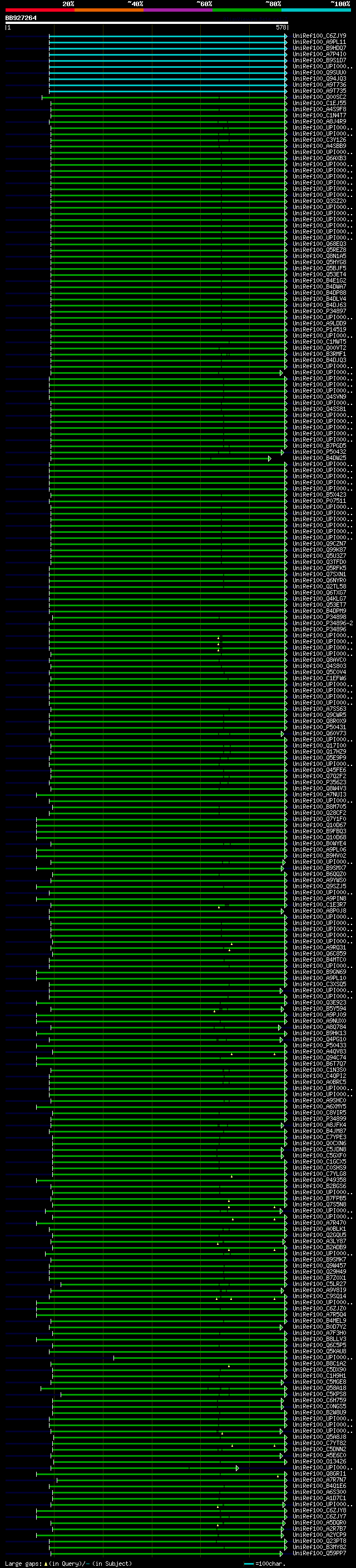
Task: Choose hit UniRef100_A9T736
Action: tap(319, 85)
